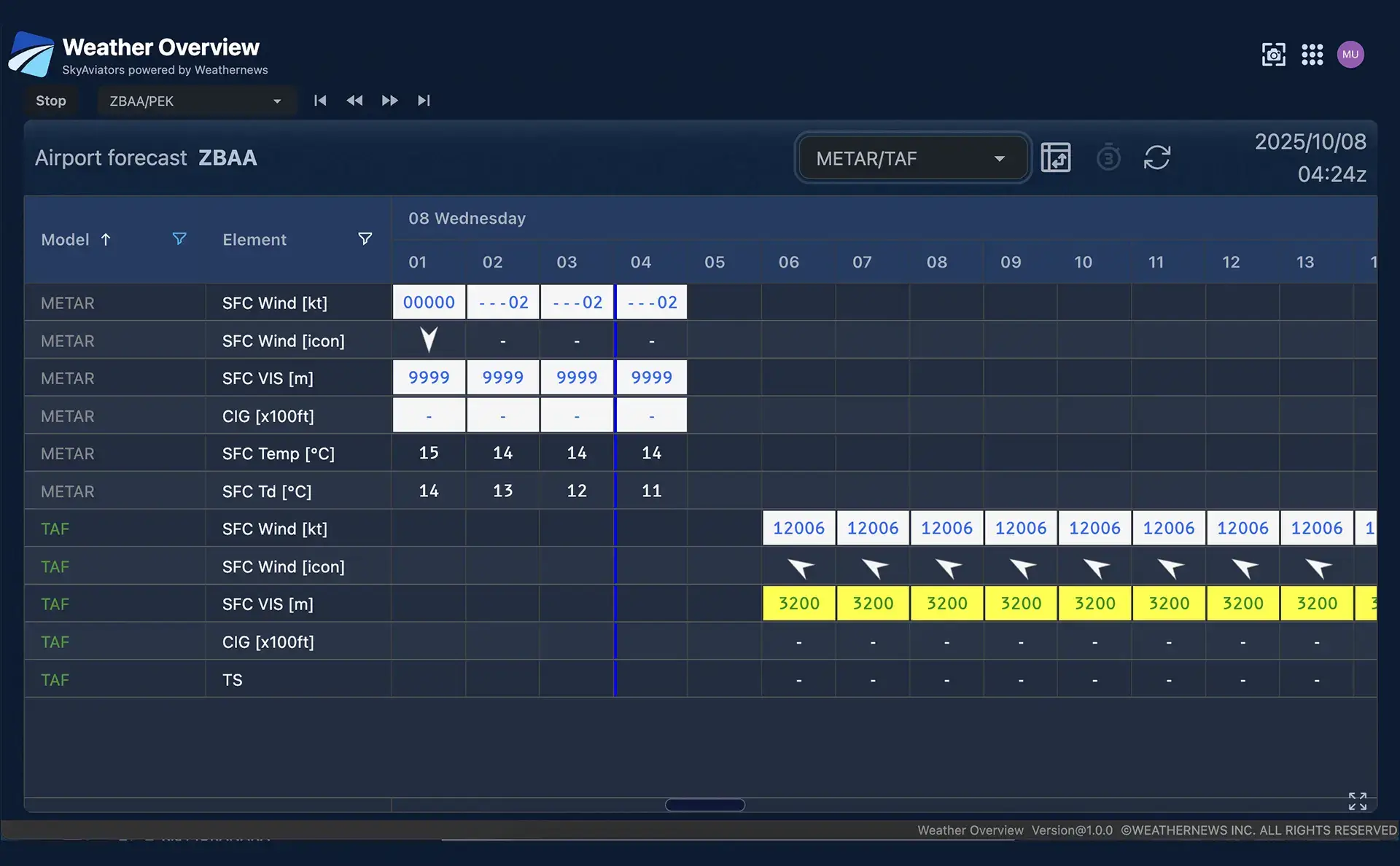Toggle the Model column filter

point(179,239)
